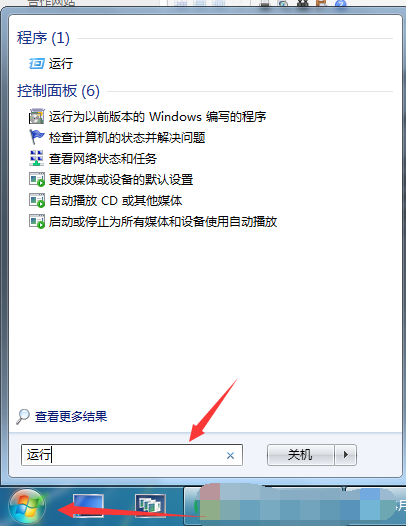The height and width of the screenshot is (526, 406).
Task: Clear the search box with X
Action: coord(230,456)
